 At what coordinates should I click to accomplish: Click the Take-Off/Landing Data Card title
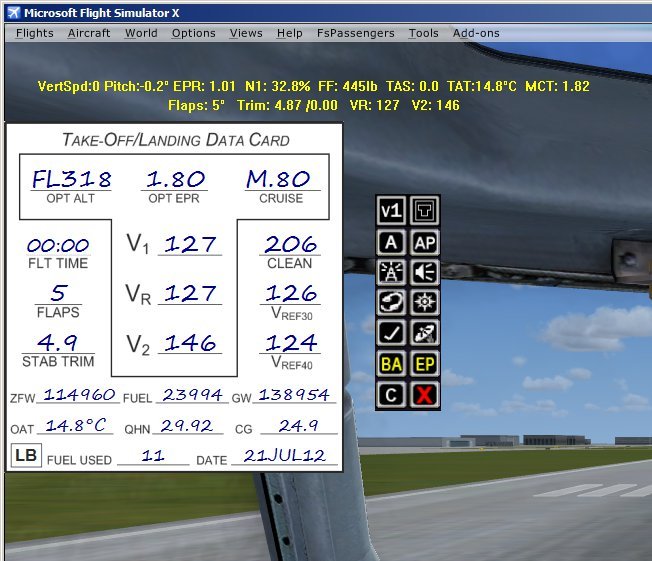coord(175,140)
